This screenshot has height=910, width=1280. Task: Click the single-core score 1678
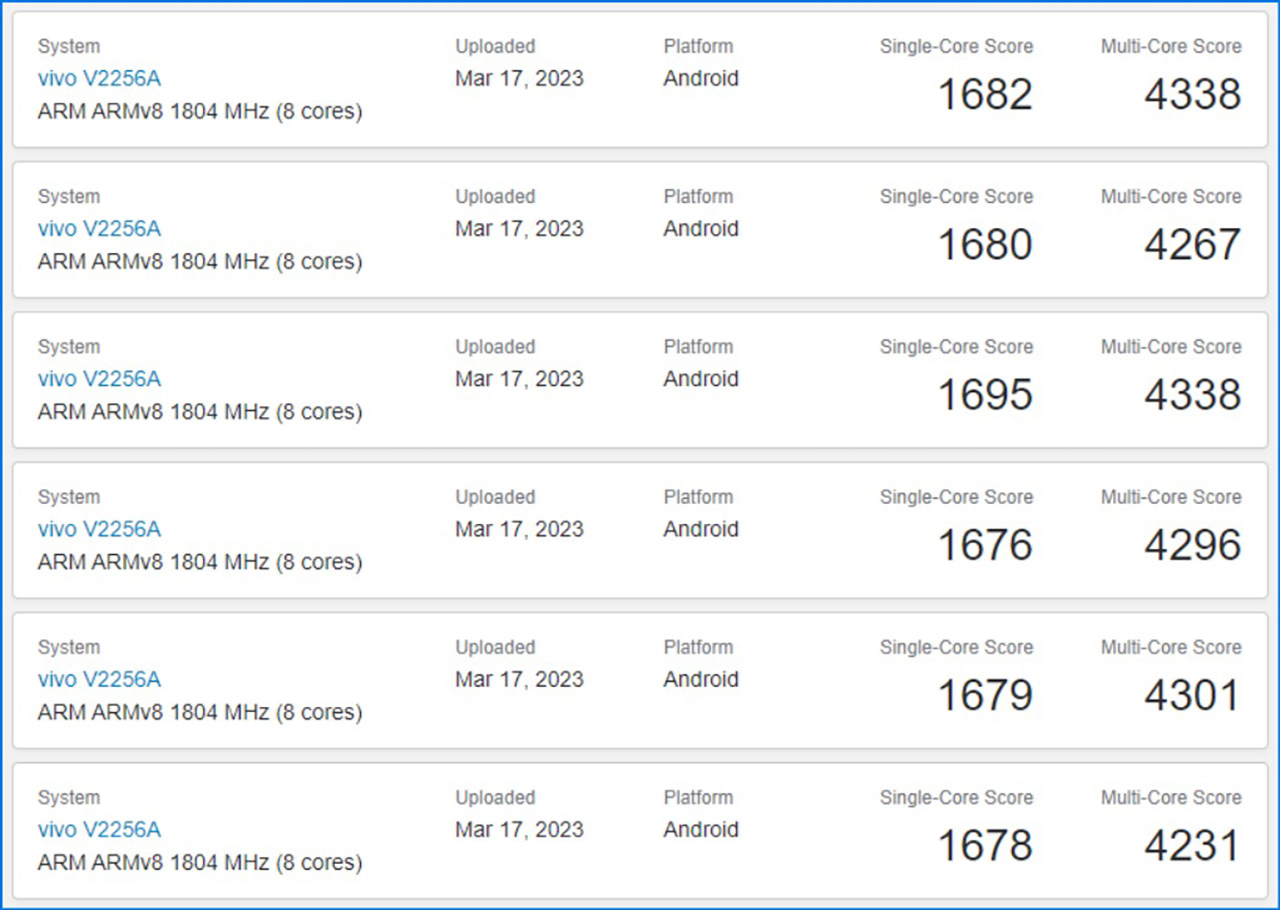[x=985, y=845]
